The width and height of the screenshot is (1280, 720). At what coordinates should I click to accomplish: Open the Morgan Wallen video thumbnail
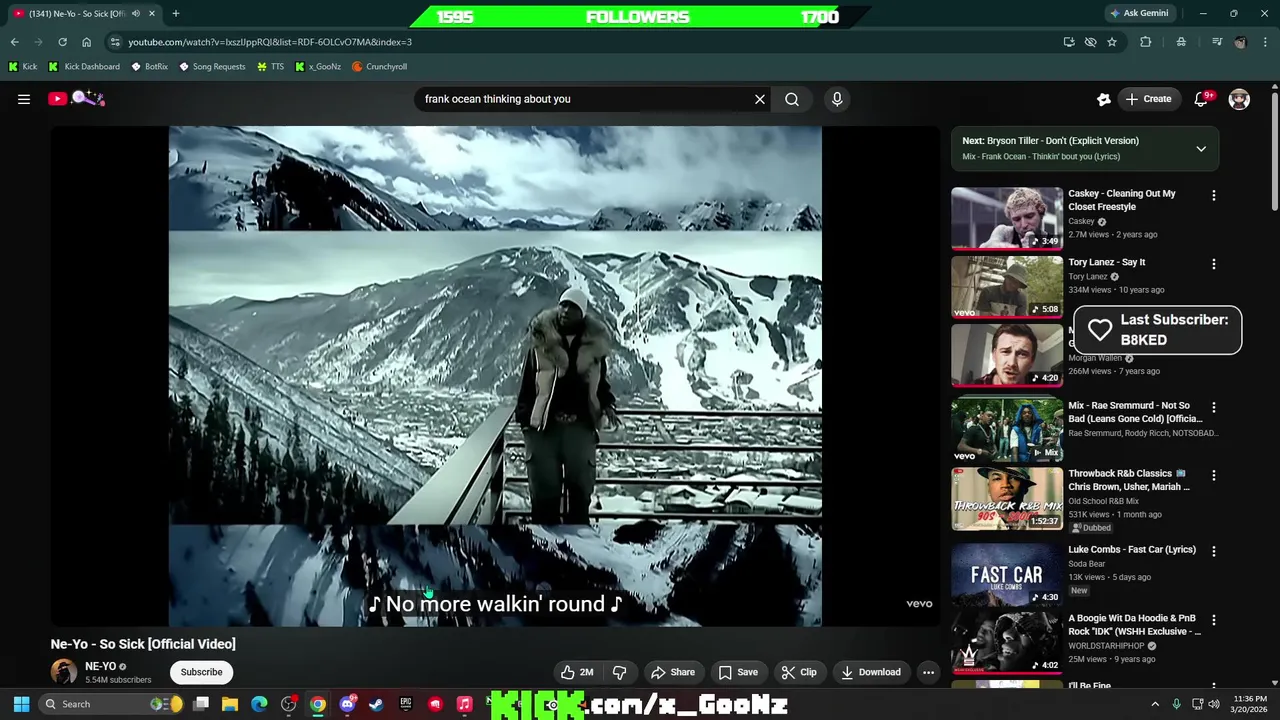click(1007, 355)
